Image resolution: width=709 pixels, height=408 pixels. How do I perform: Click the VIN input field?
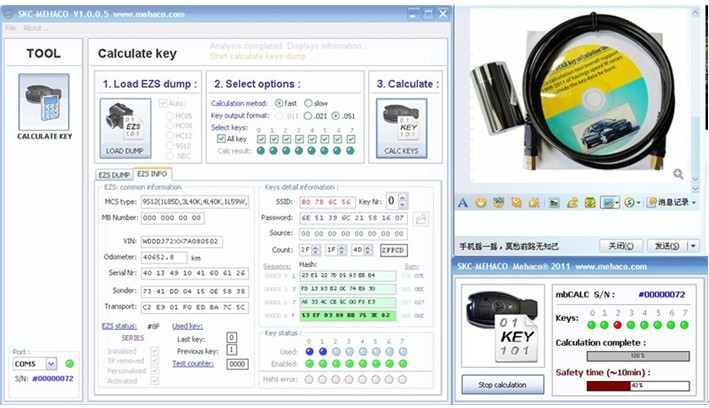(182, 242)
